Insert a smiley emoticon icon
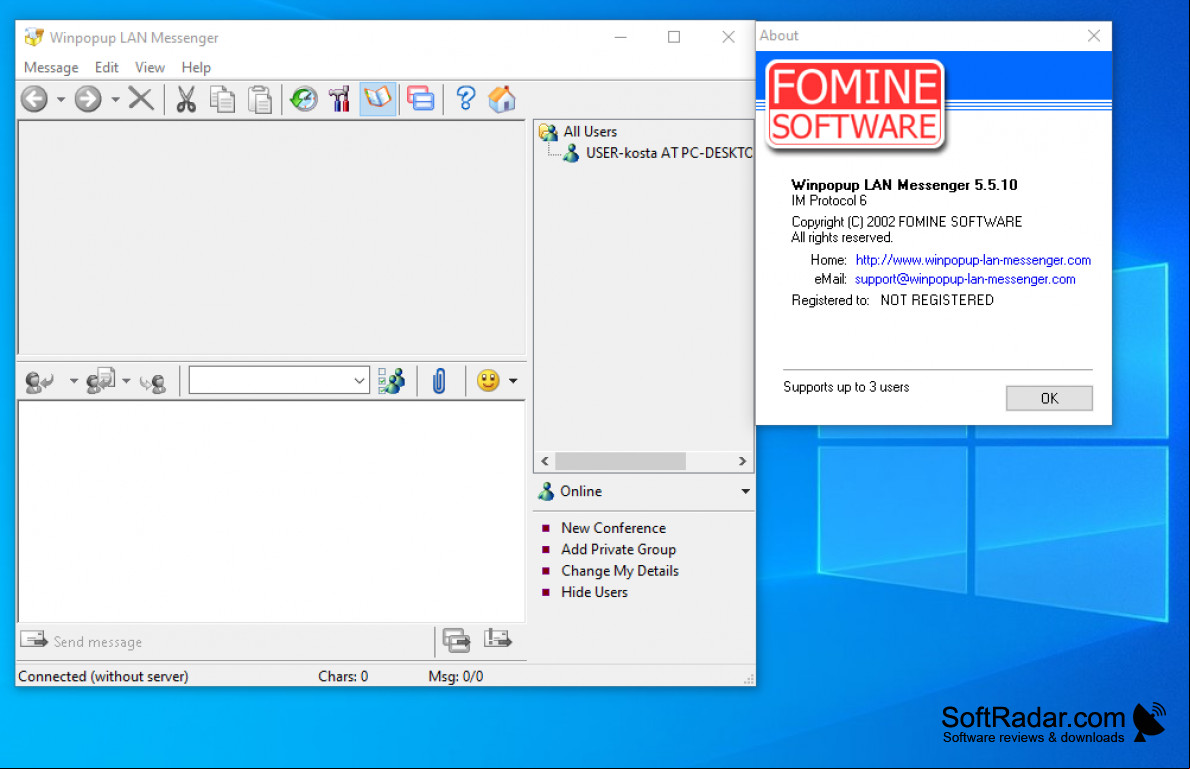This screenshot has width=1190, height=769. (x=488, y=380)
